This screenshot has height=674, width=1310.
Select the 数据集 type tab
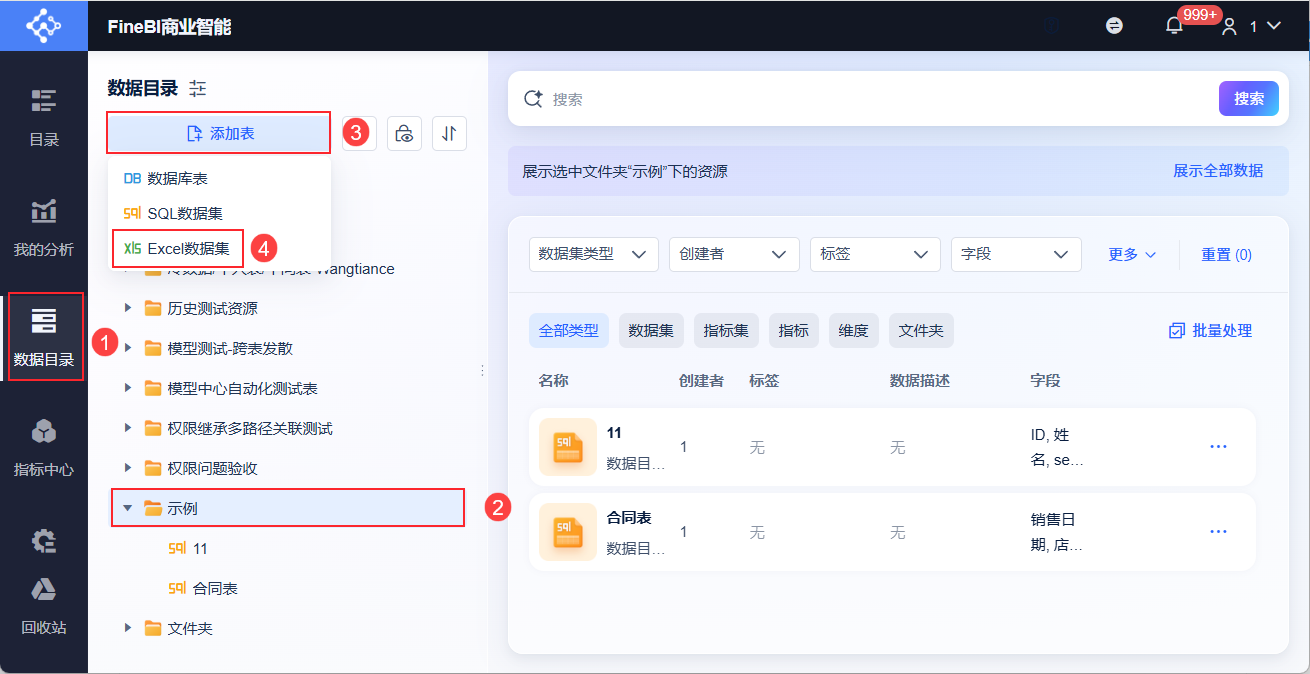pyautogui.click(x=651, y=330)
